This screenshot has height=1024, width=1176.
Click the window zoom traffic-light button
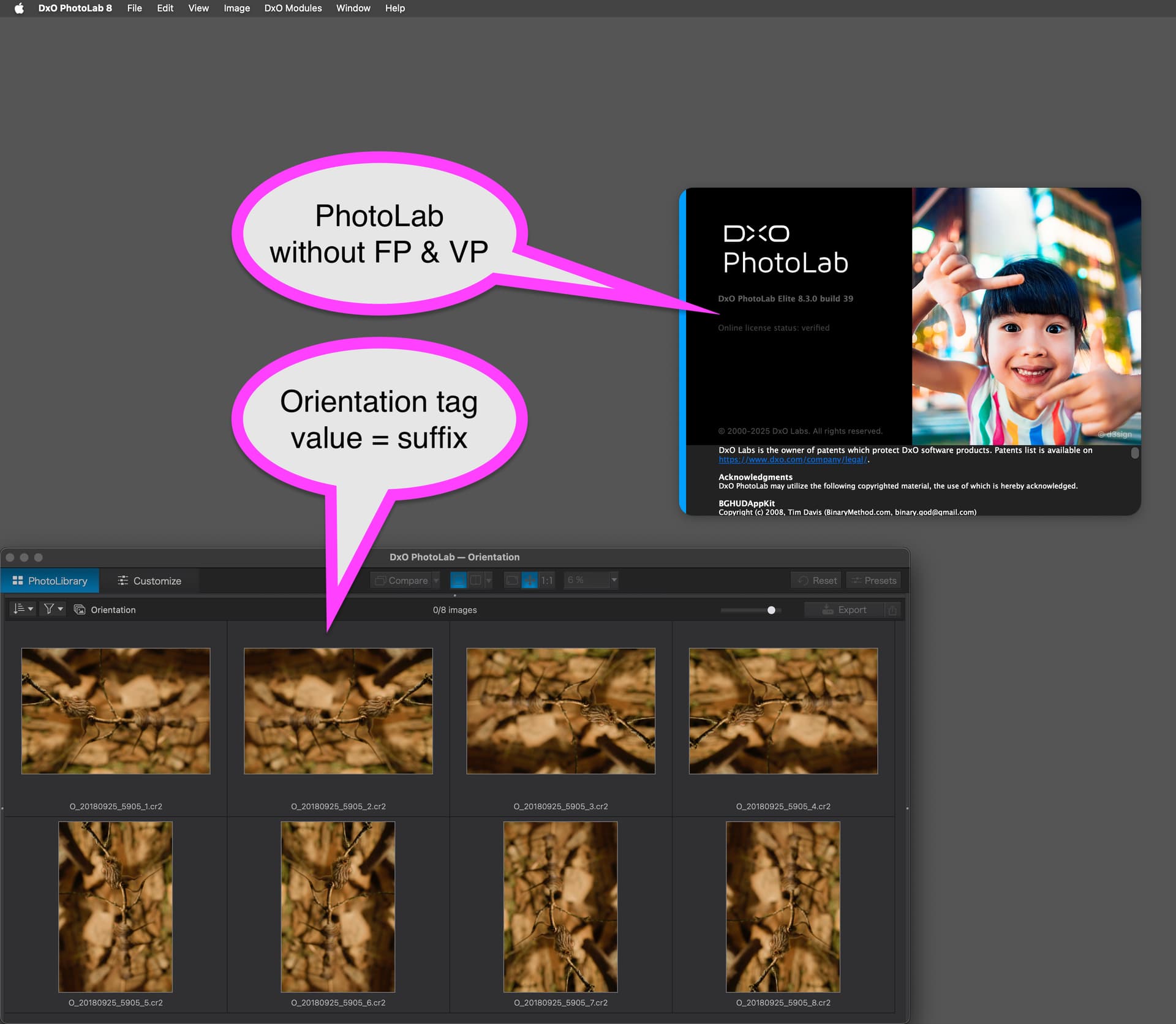coord(38,557)
